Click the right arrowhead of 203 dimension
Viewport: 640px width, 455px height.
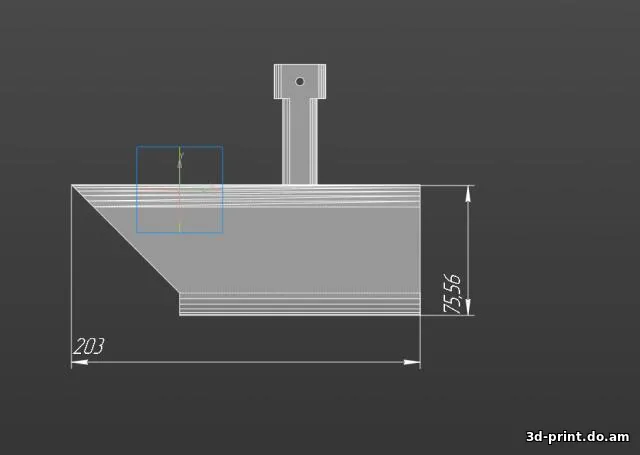point(412,362)
